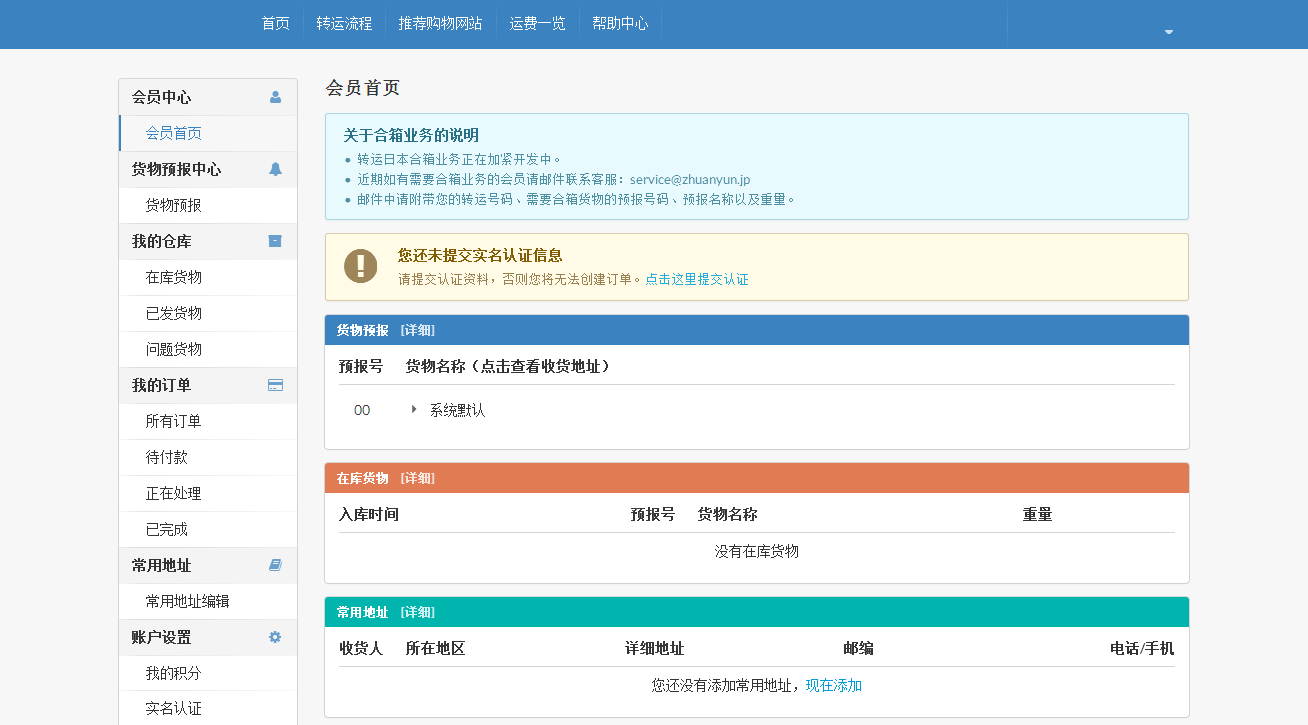Click the 现在添加 address link
This screenshot has height=725, width=1308.
[x=834, y=685]
